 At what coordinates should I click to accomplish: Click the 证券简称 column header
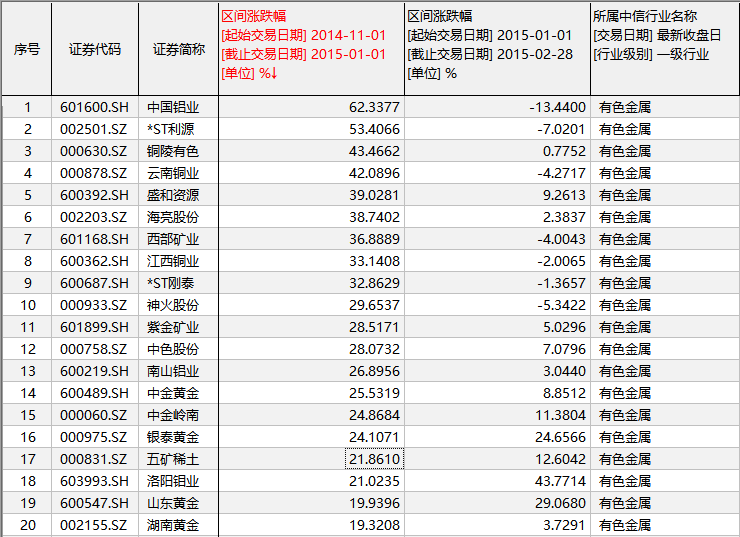tap(178, 49)
